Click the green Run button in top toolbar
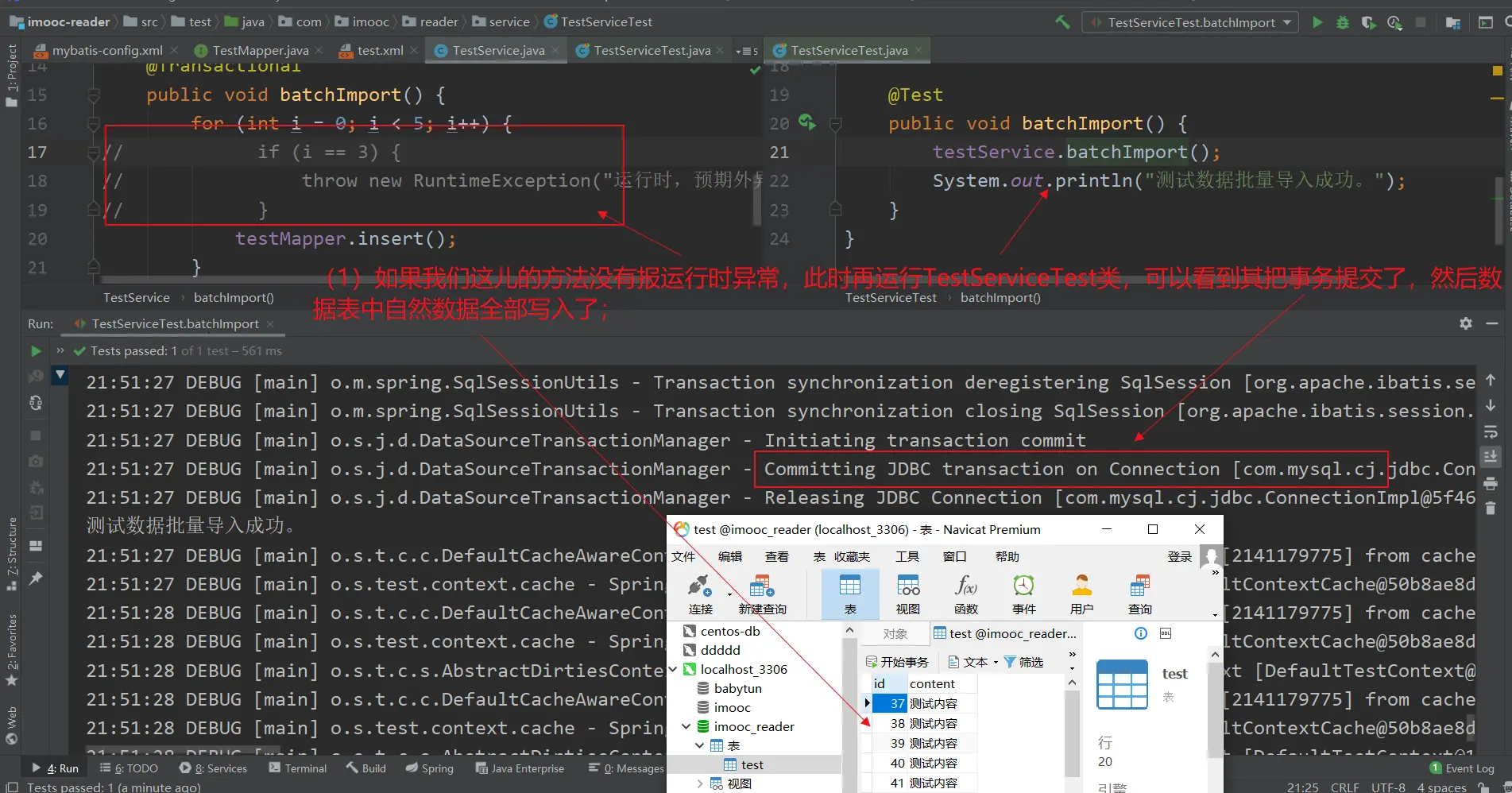This screenshot has height=793, width=1512. tap(1317, 22)
